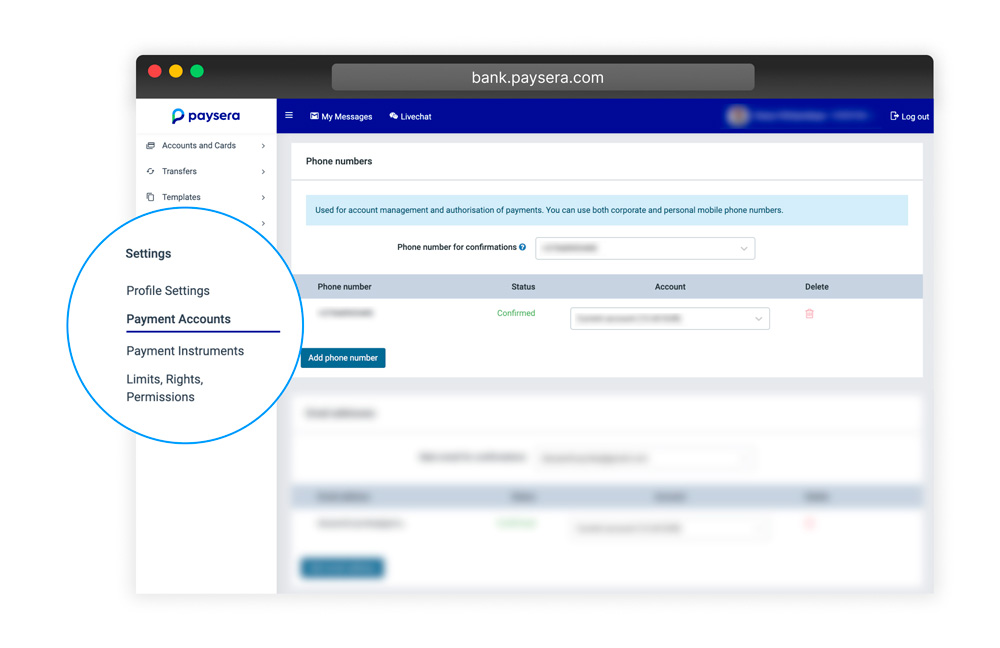
Task: Open Limits, Rights, Permissions settings
Action: (x=164, y=388)
